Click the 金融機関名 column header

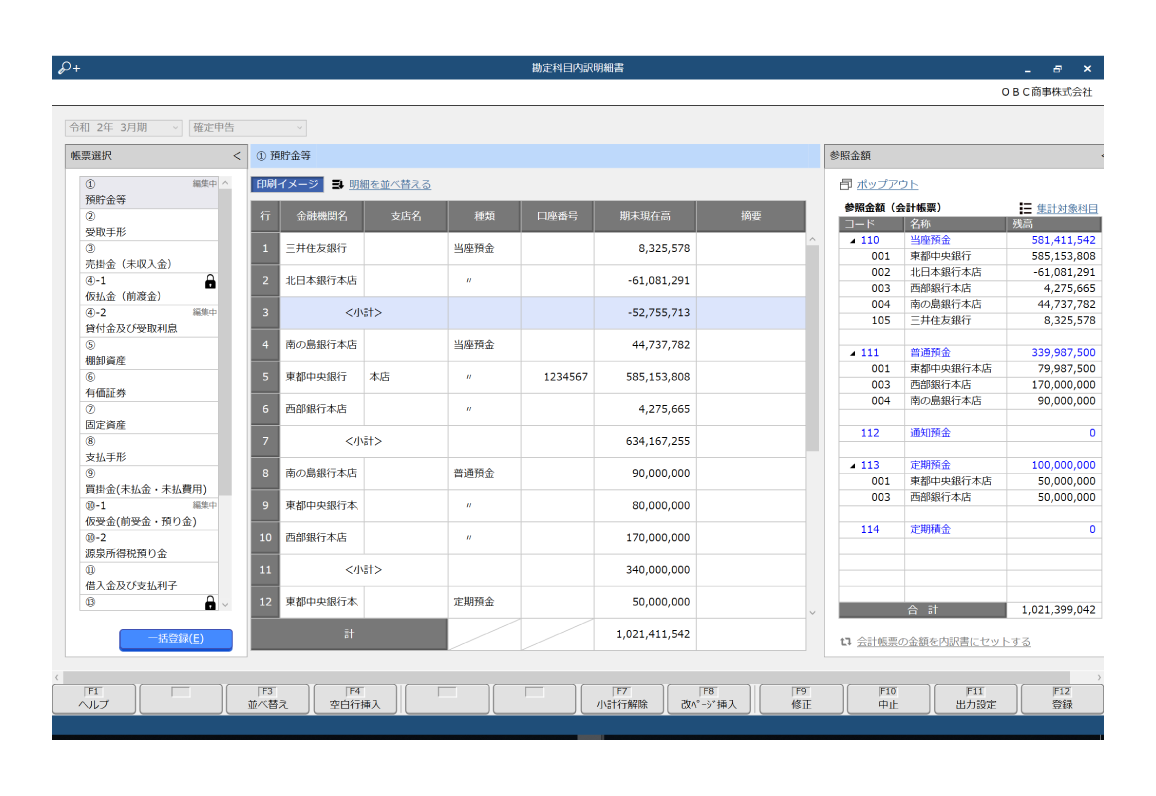click(322, 216)
